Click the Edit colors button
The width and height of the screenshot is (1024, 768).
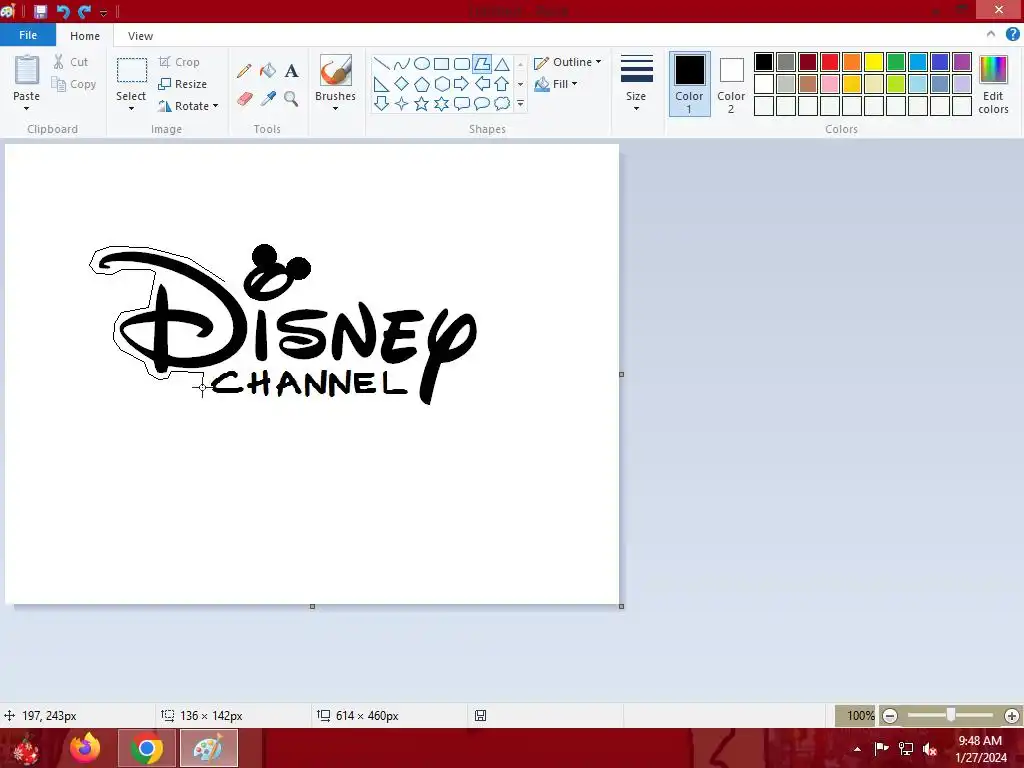993,84
